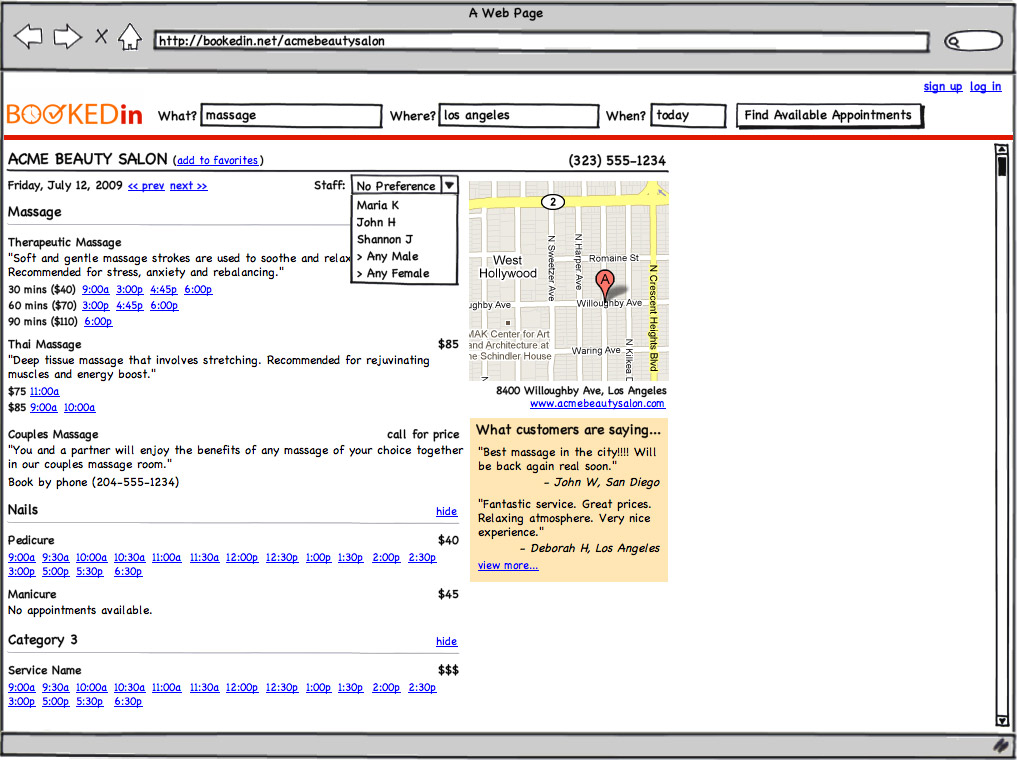Go to next day link
The image size is (1017, 760).
coord(188,185)
